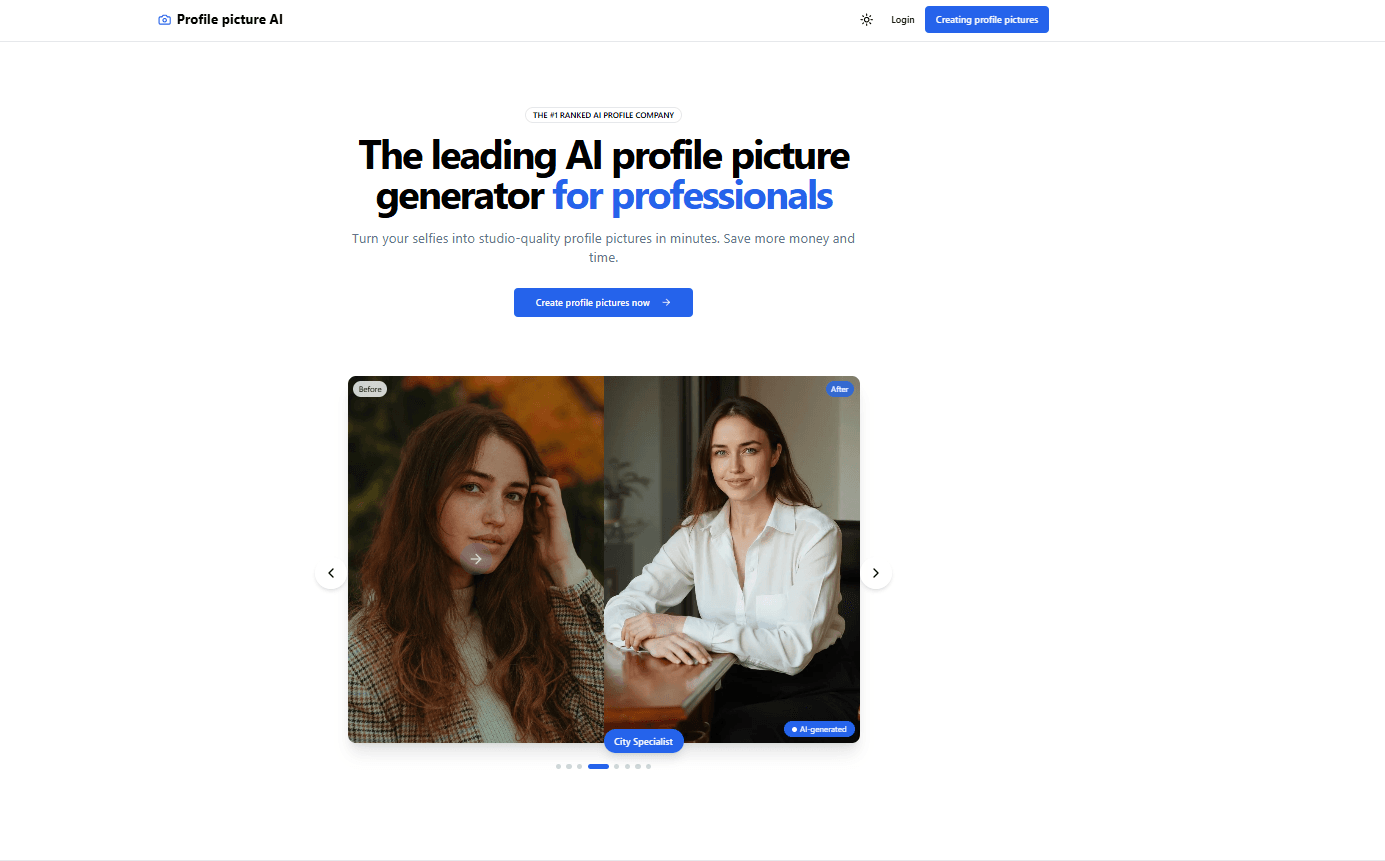Click the camera logo icon
1385x861 pixels.
point(165,20)
